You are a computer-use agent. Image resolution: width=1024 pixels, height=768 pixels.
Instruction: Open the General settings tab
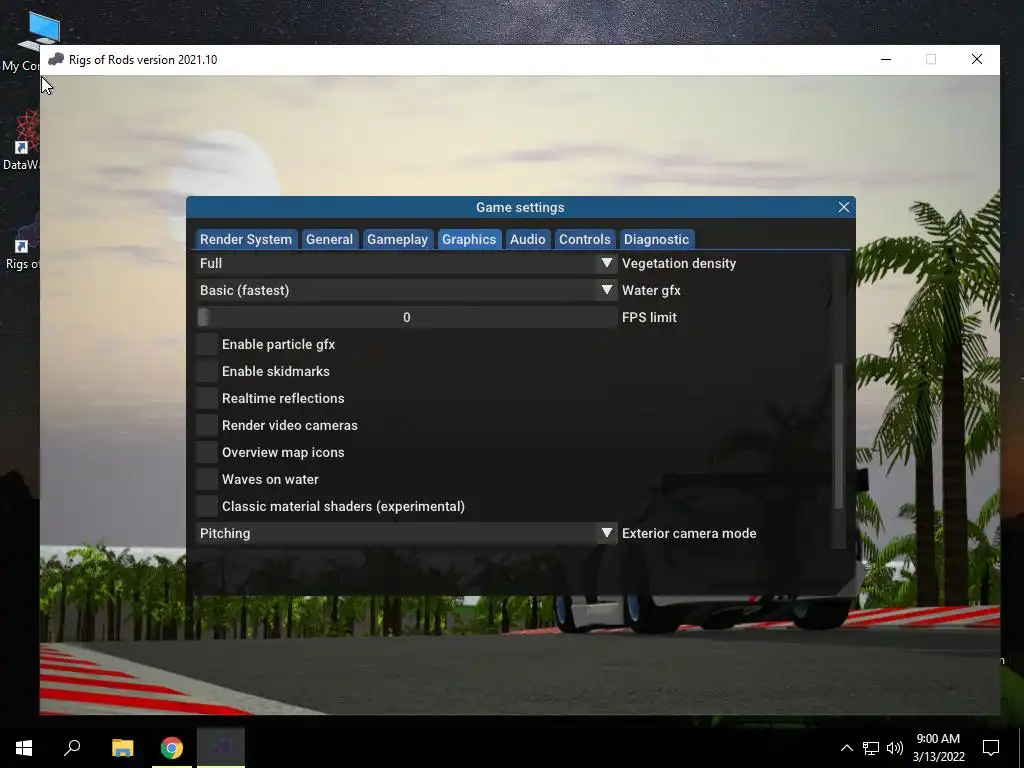pyautogui.click(x=329, y=239)
